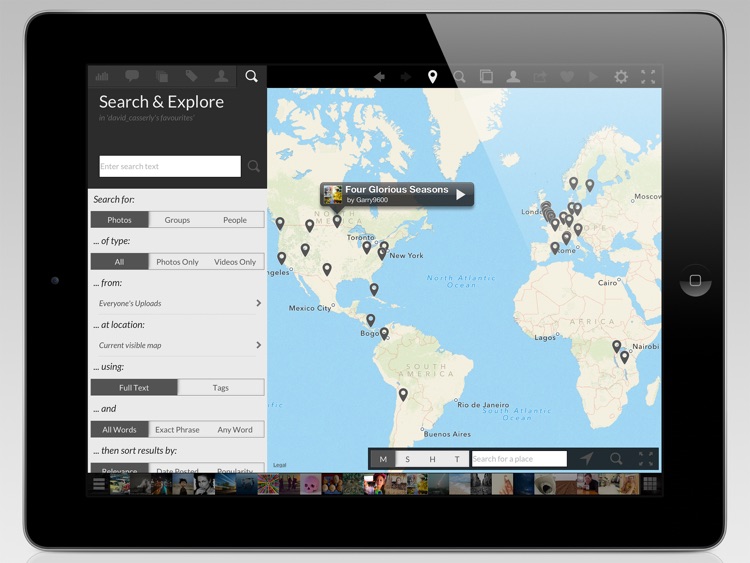
Task: Select All Words matching
Action: pos(120,430)
